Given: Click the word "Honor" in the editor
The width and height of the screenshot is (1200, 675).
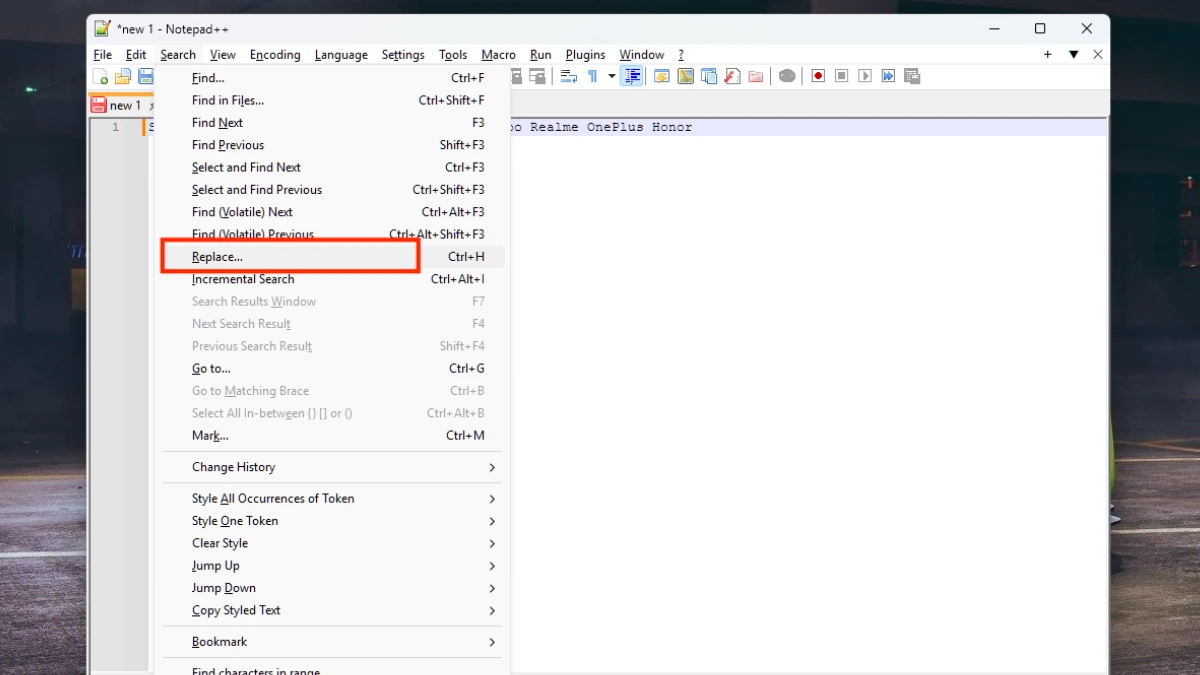Looking at the screenshot, I should [672, 128].
